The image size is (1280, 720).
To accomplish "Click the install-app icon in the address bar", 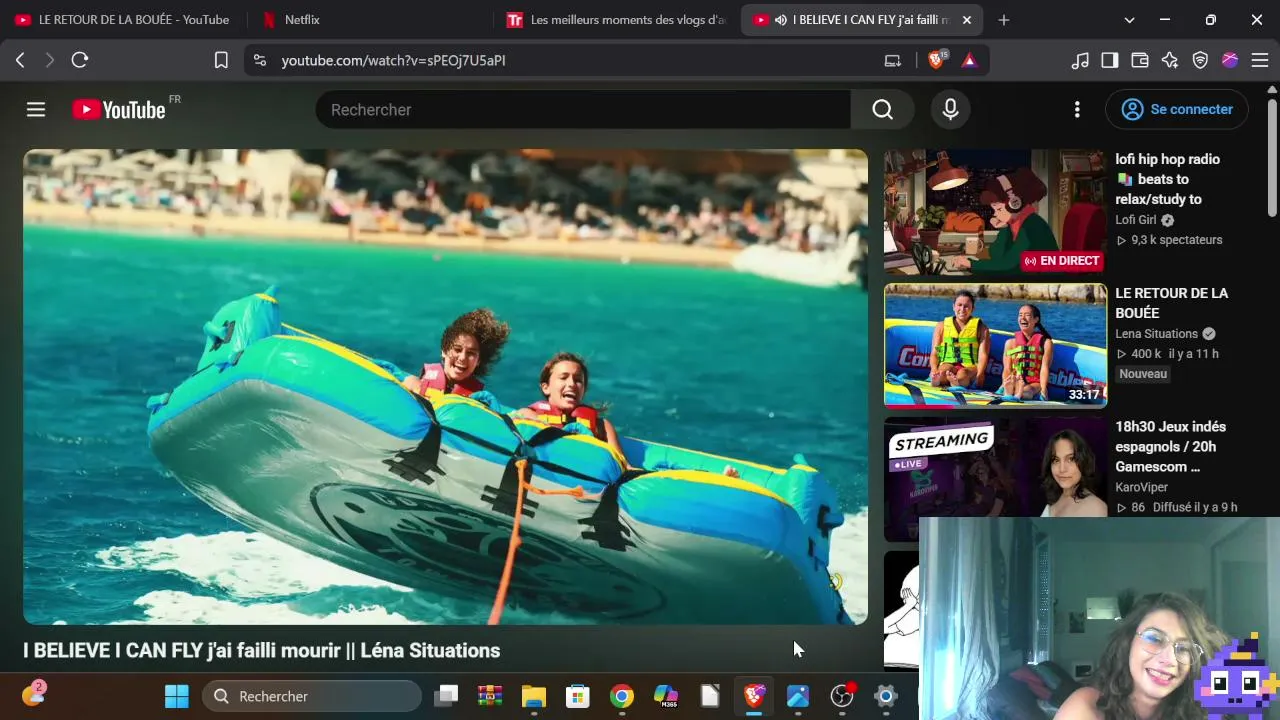I will pos(893,60).
